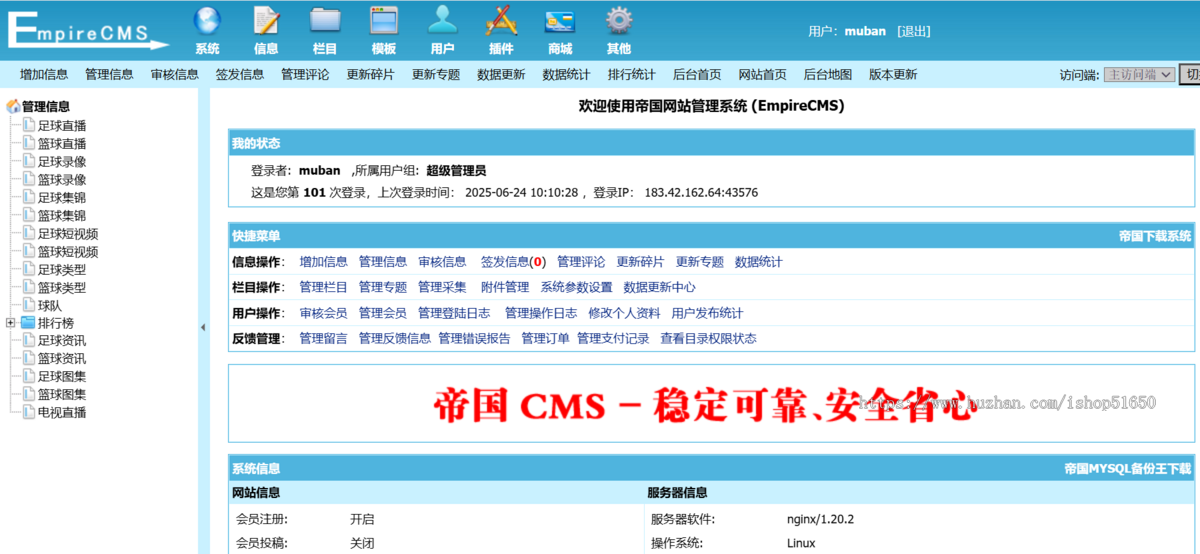
Task: Click the muban username in header
Action: 865,31
